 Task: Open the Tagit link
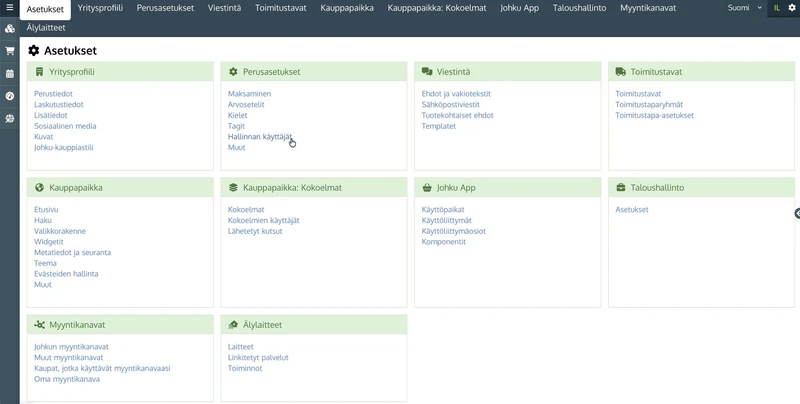coord(236,126)
